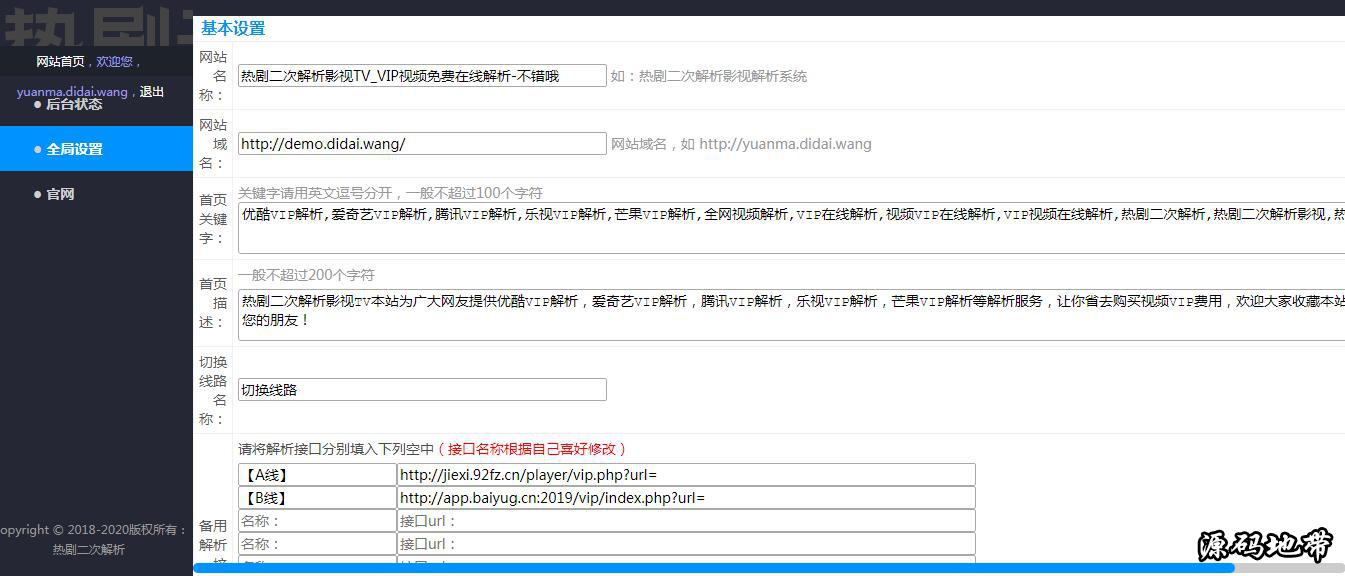Click the horizontal scrollbar at bottom
The height and width of the screenshot is (576, 1345).
(713, 568)
